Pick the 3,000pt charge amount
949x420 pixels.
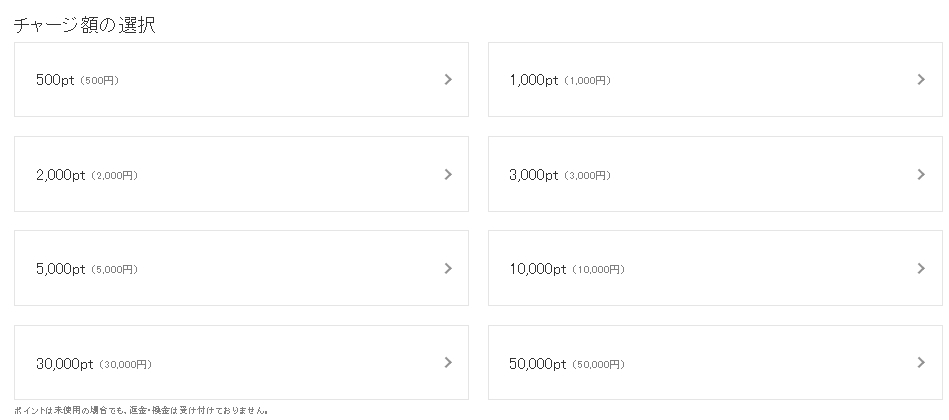[x=533, y=175]
